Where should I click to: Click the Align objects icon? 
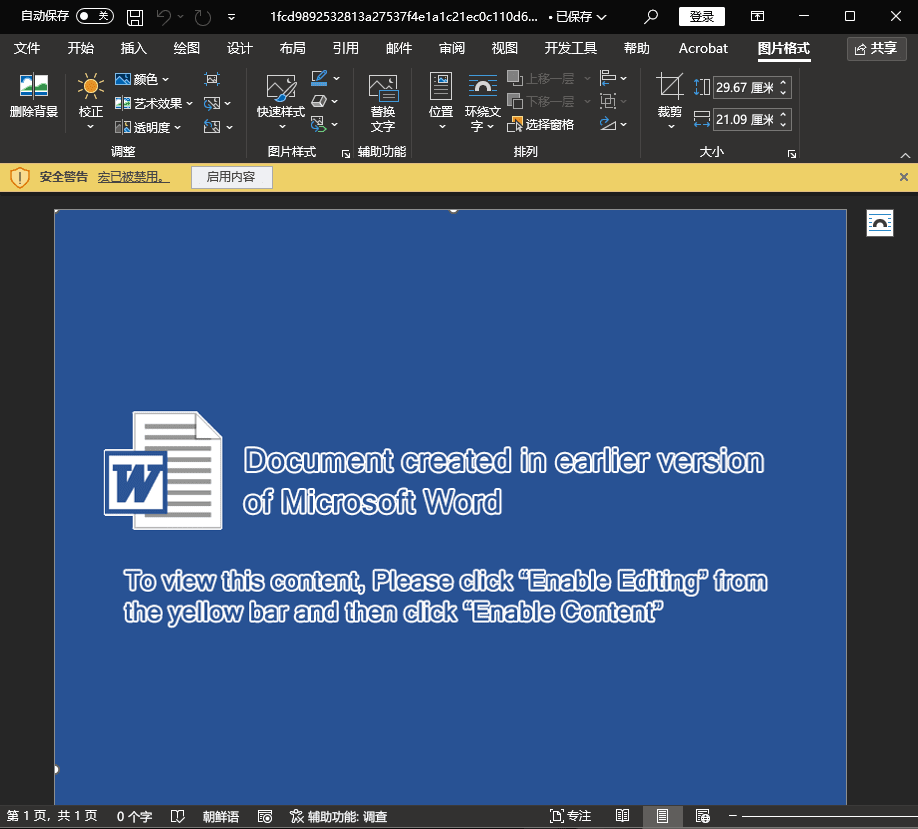(x=608, y=78)
